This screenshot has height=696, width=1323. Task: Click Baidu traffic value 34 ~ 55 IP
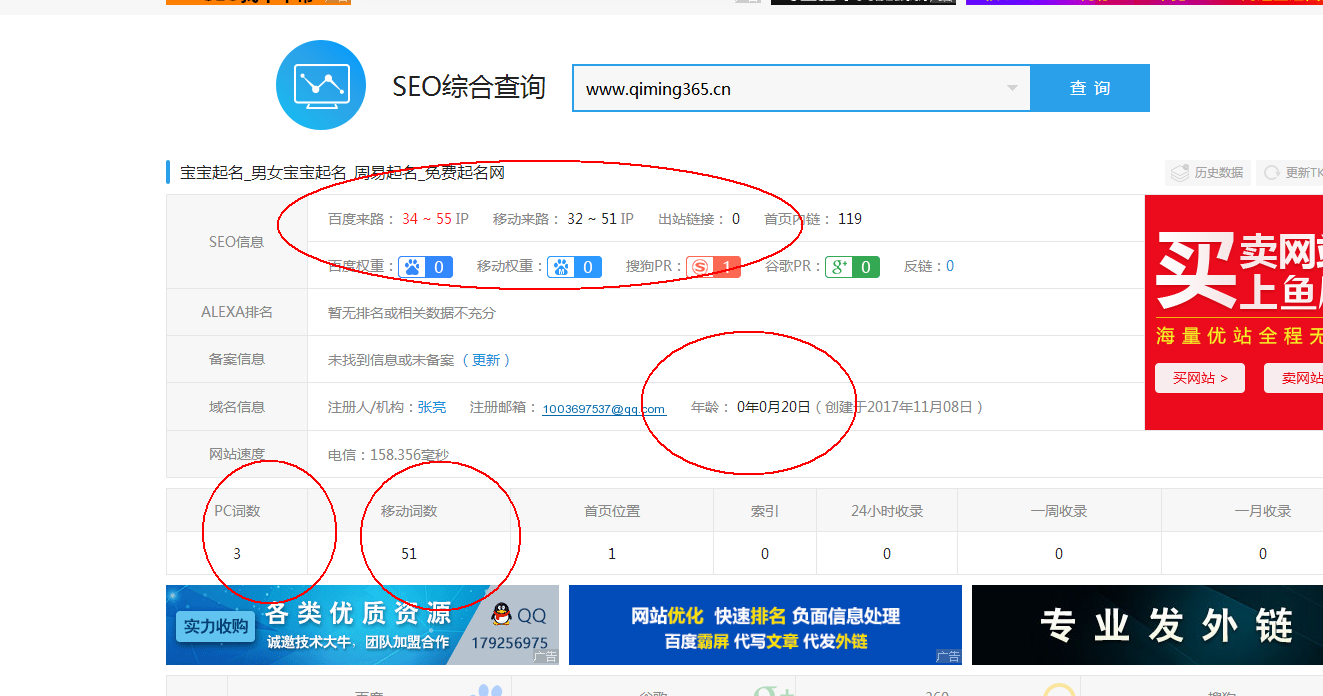(435, 219)
